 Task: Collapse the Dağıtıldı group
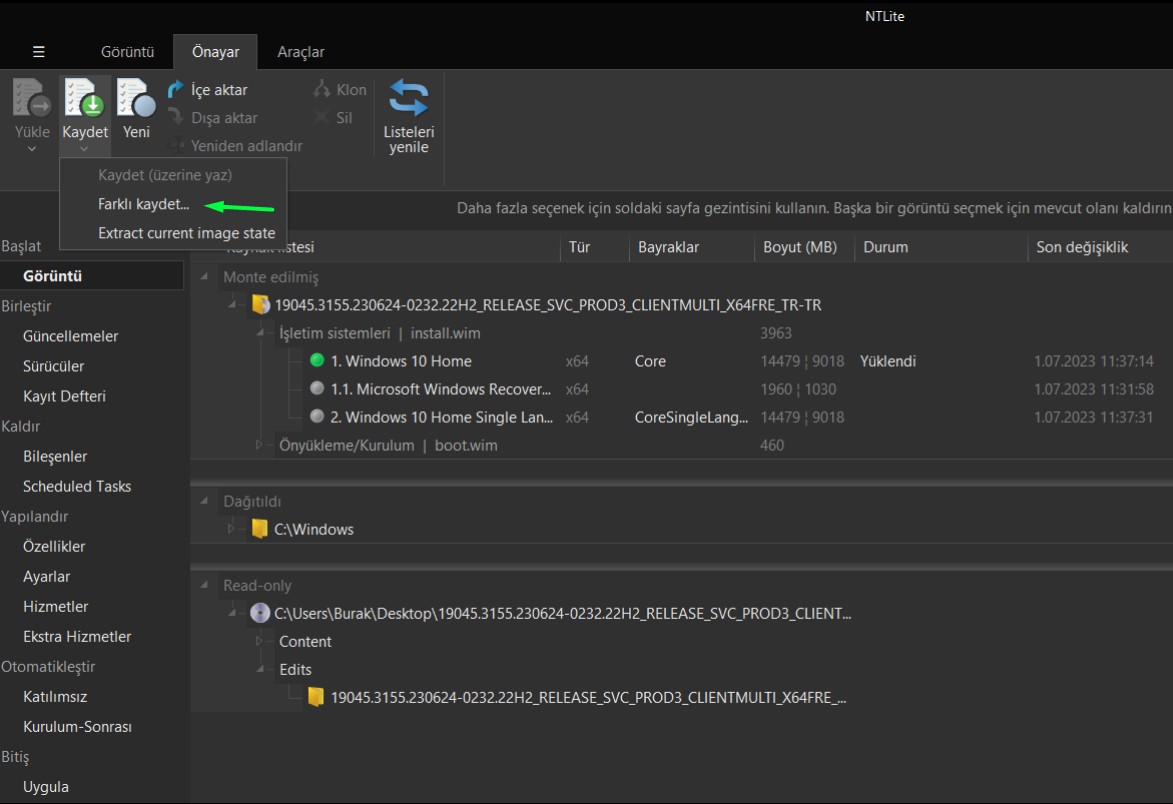204,501
